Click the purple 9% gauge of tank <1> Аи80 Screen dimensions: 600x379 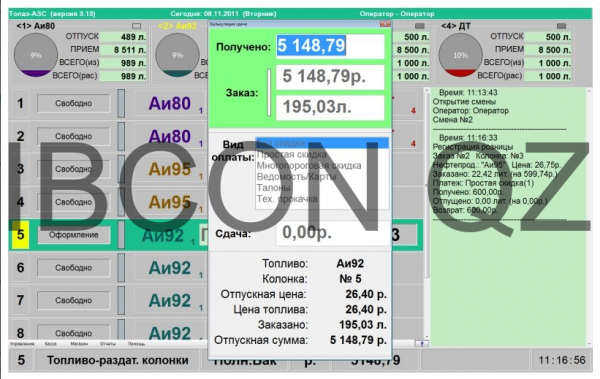click(36, 55)
